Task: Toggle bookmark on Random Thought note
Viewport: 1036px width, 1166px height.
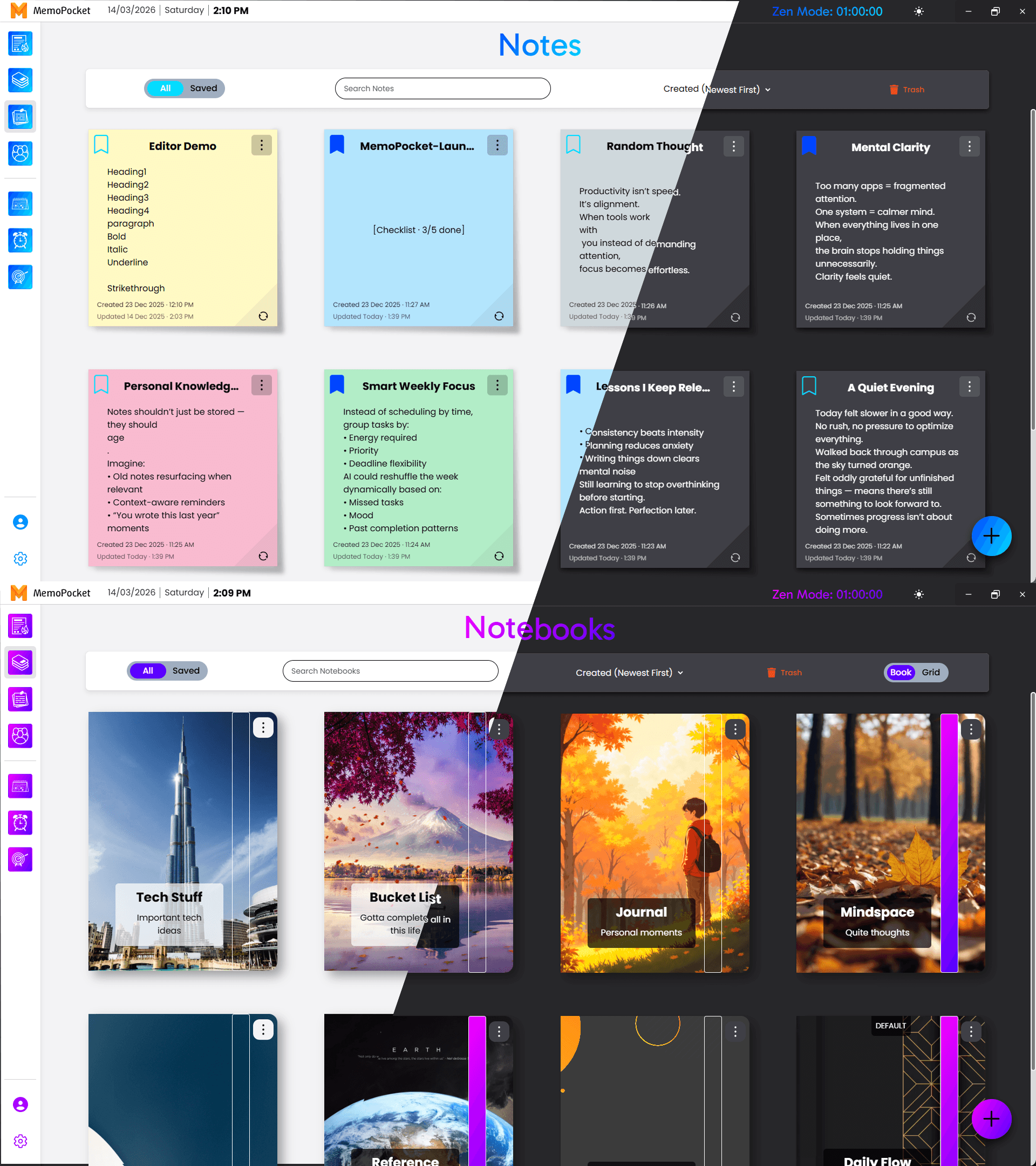Action: pos(573,144)
